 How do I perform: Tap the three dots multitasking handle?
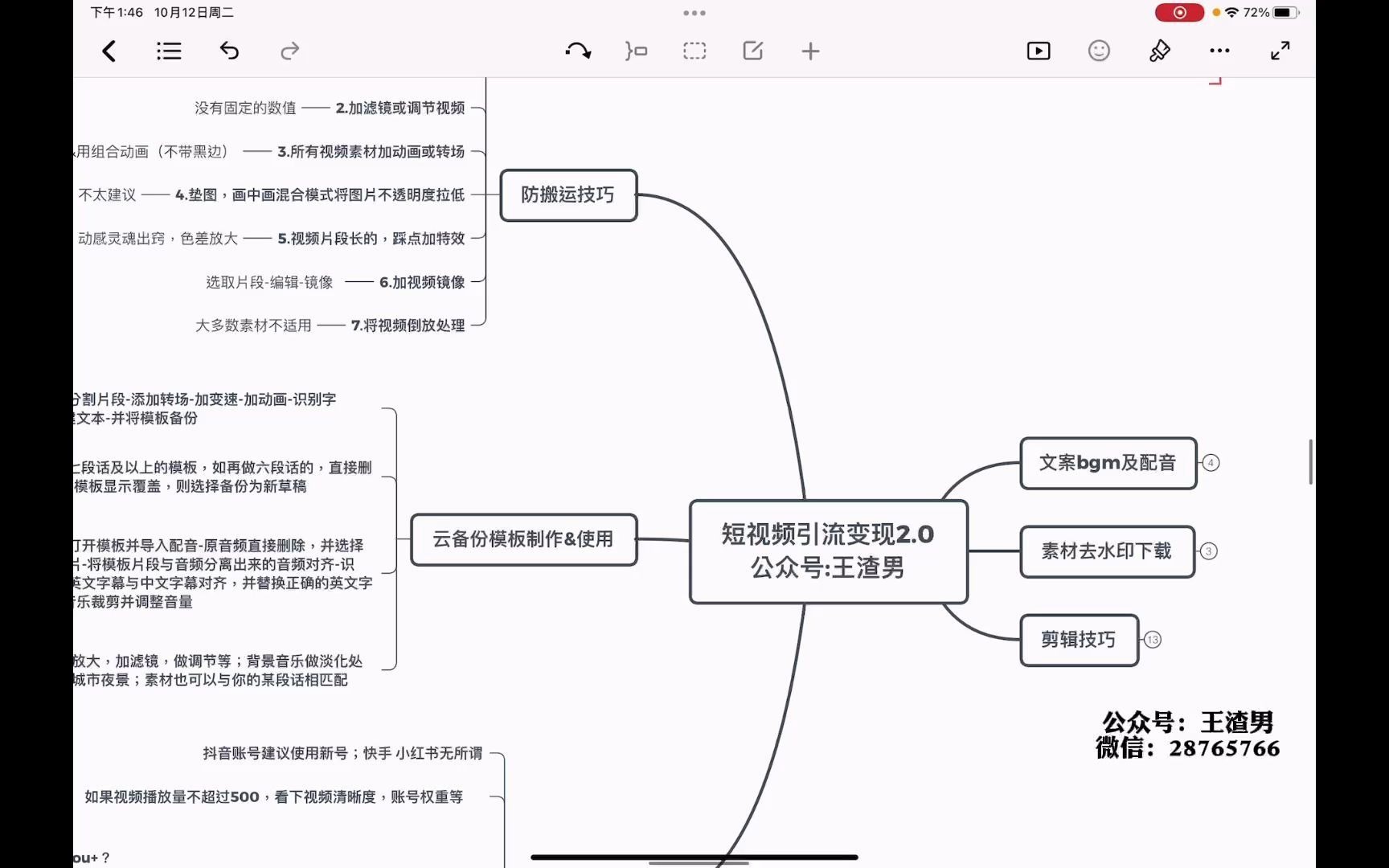[694, 13]
